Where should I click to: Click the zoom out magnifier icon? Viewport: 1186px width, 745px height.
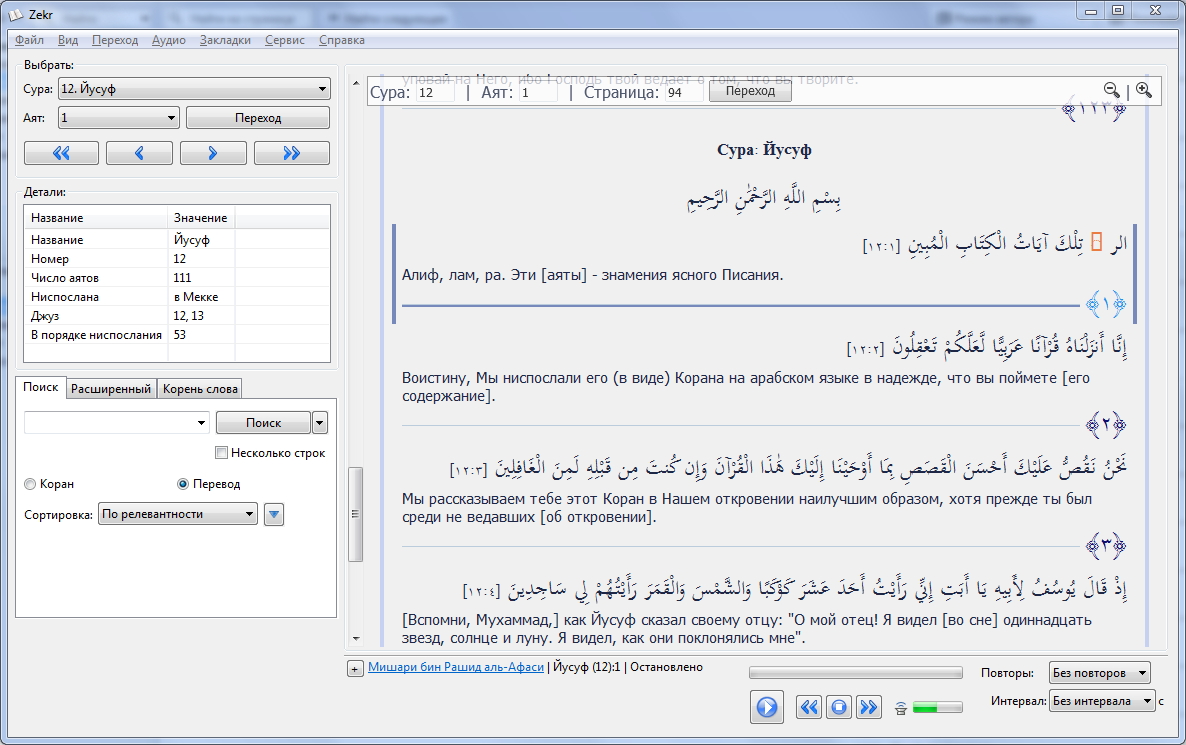point(1111,90)
